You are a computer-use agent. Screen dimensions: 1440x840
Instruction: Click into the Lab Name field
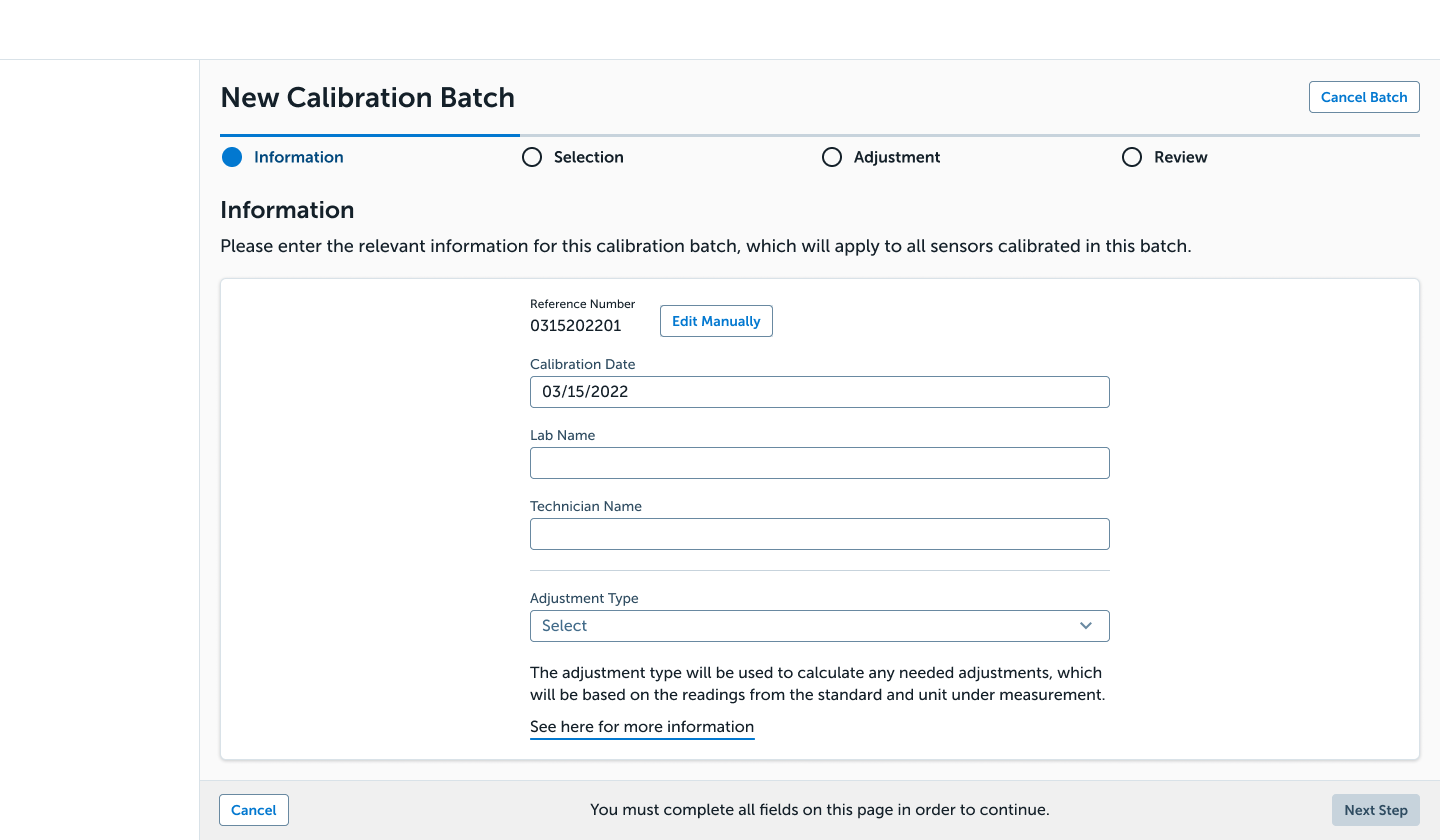tap(820, 463)
